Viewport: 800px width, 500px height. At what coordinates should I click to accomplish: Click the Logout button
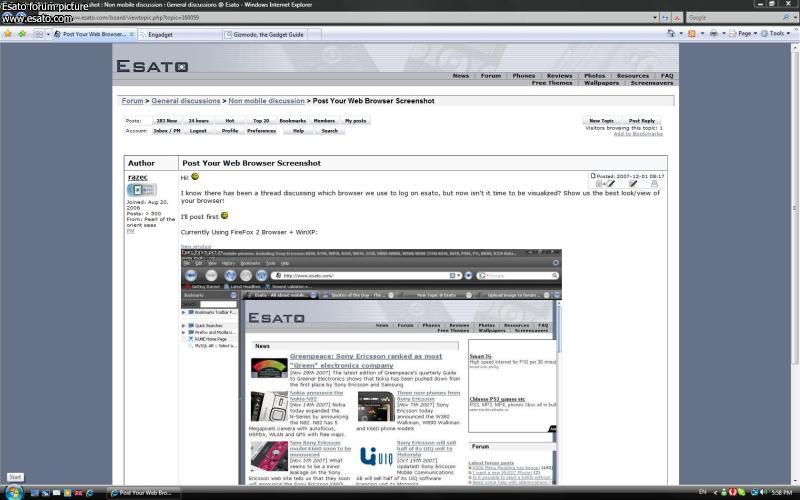point(198,131)
